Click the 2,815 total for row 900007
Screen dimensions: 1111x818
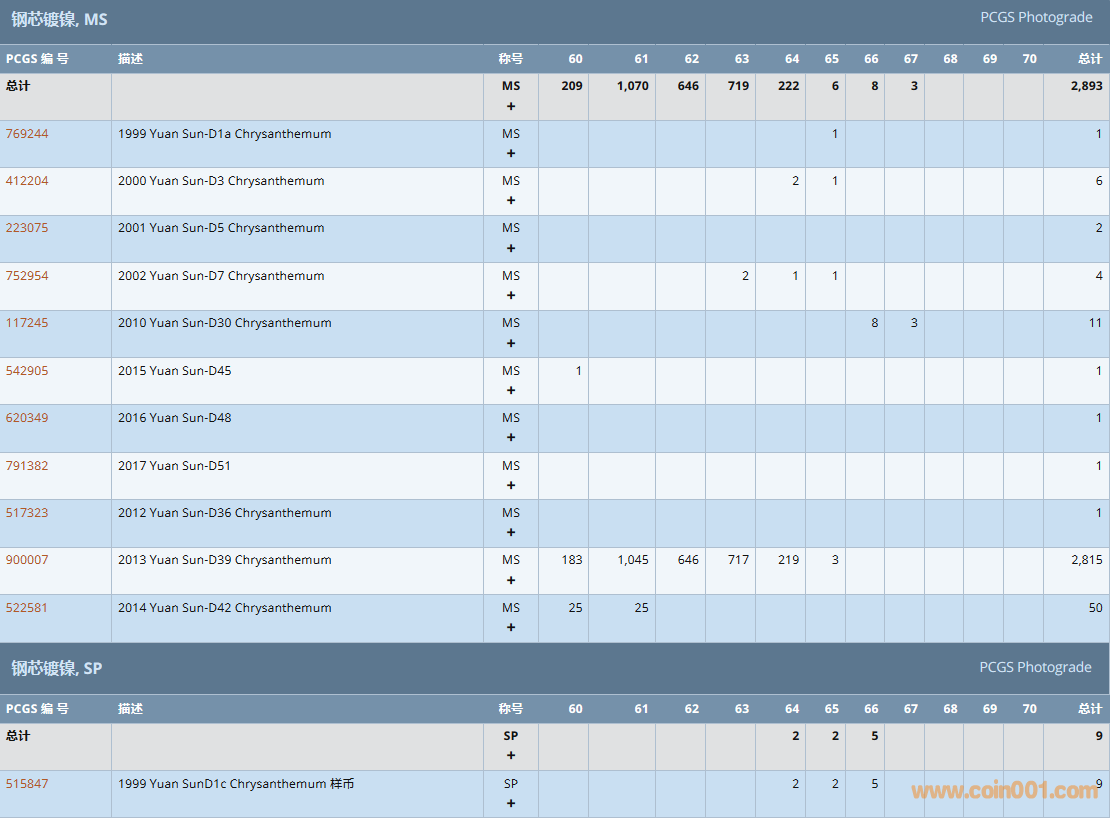pos(1086,560)
